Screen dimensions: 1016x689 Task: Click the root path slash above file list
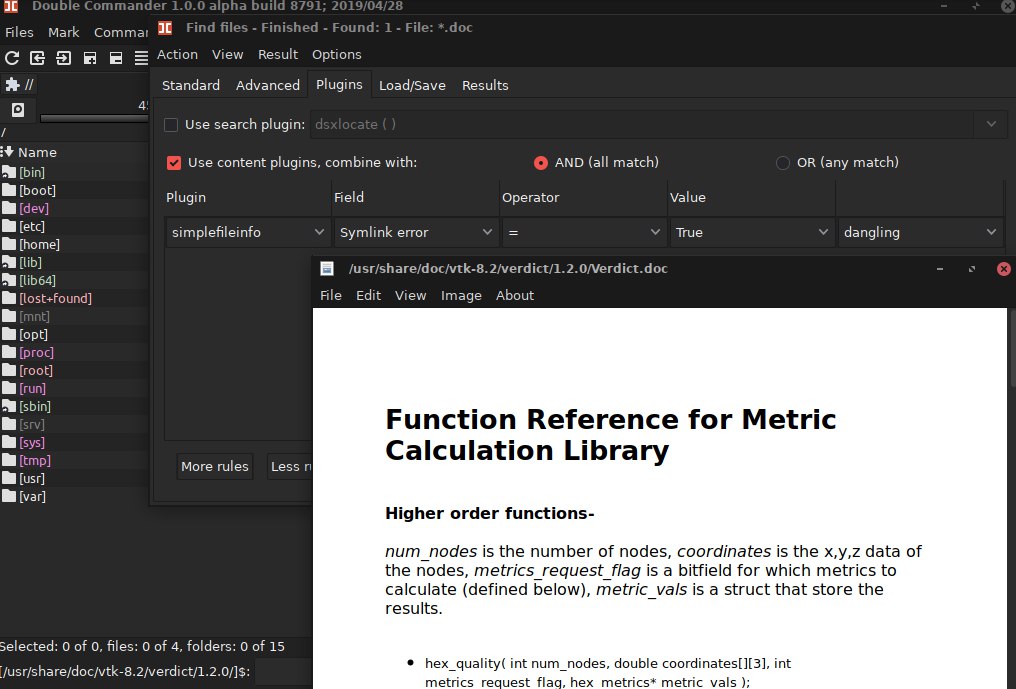point(3,132)
